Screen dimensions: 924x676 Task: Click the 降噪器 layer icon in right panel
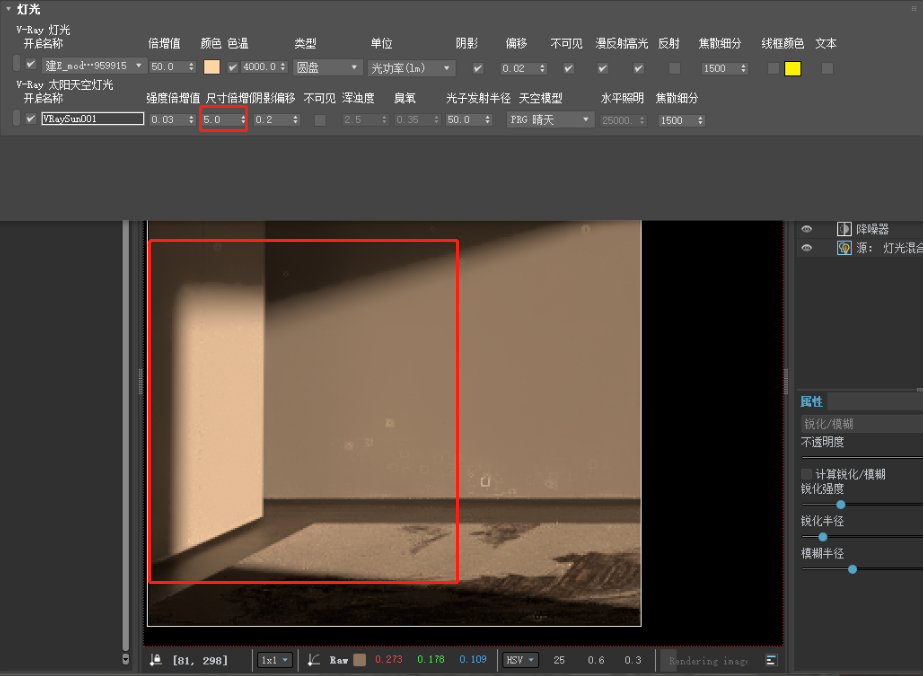[x=843, y=228]
